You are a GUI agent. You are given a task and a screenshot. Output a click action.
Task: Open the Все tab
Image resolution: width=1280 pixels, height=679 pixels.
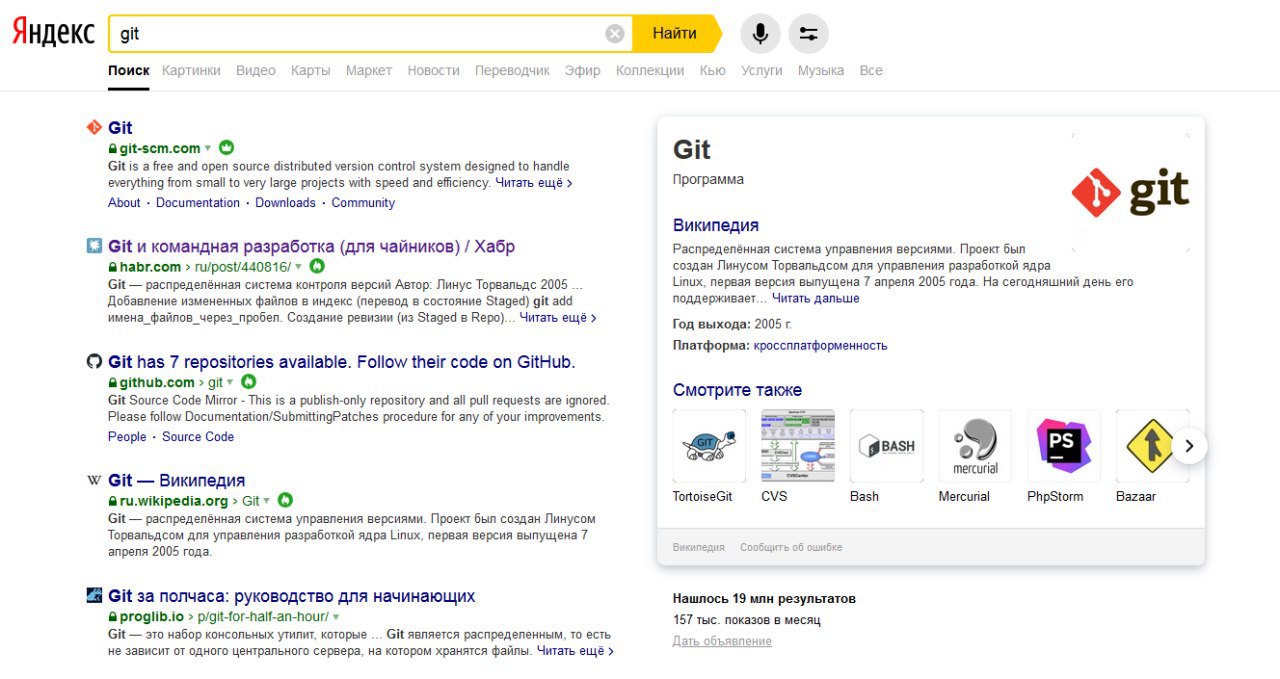(871, 70)
